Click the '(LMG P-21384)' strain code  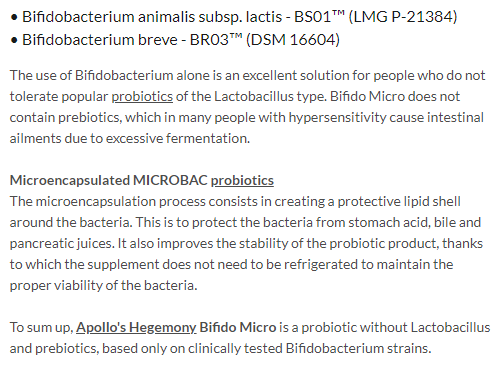tap(403, 17)
